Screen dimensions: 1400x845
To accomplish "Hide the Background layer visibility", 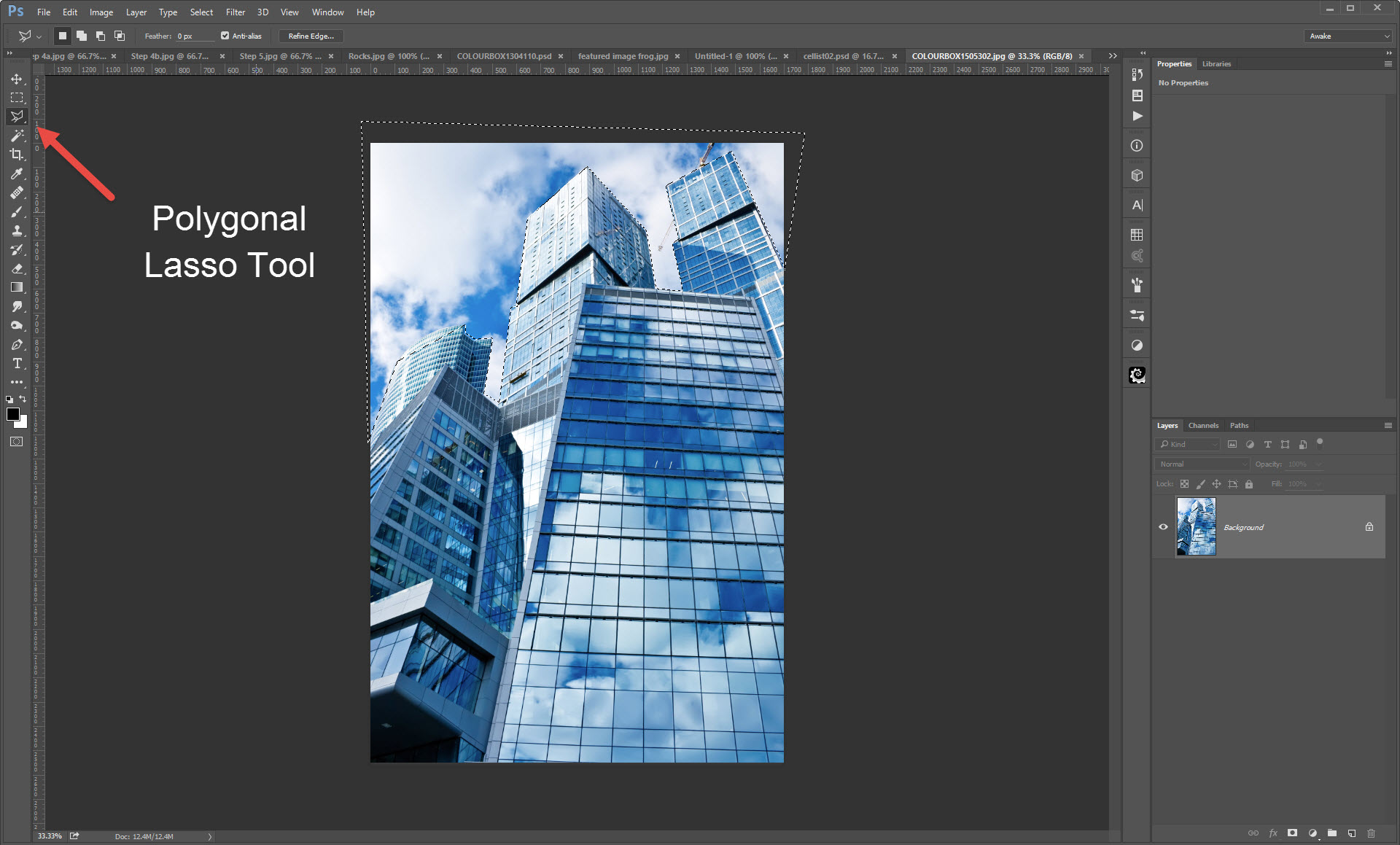I will [1163, 527].
